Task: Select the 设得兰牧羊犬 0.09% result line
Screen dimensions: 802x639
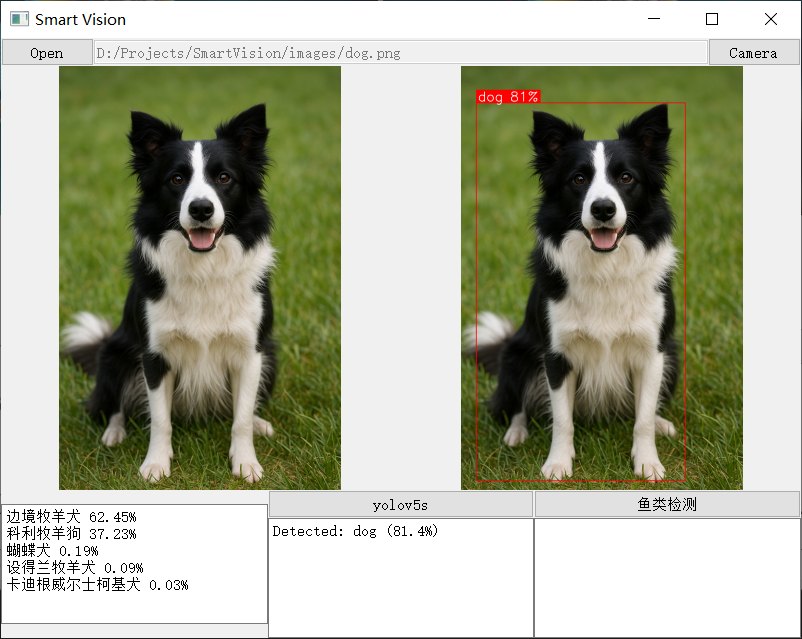Action: [75, 568]
